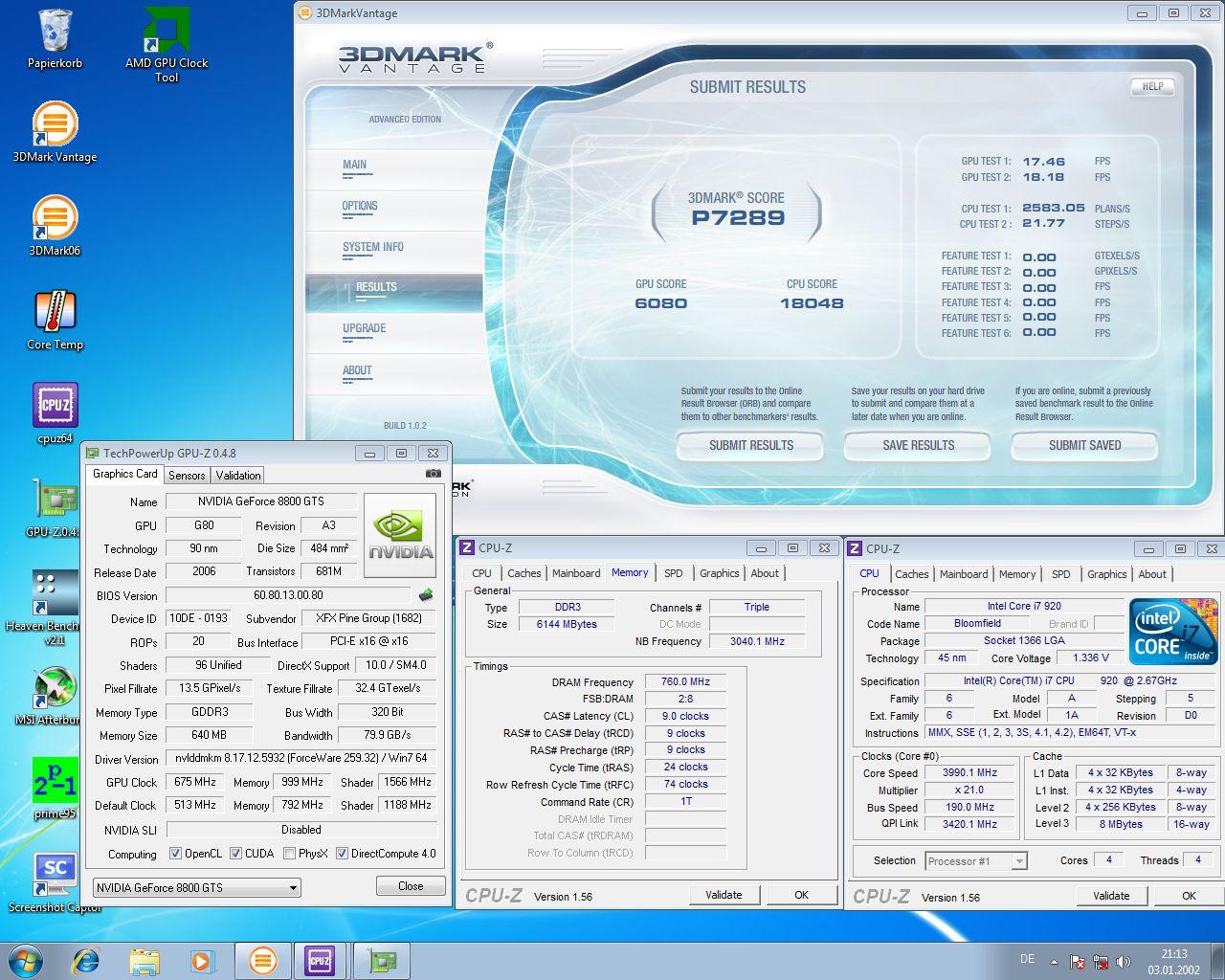Viewport: 1225px width, 980px height.
Task: Open About tab in right CPU-Z window
Action: click(x=1152, y=574)
